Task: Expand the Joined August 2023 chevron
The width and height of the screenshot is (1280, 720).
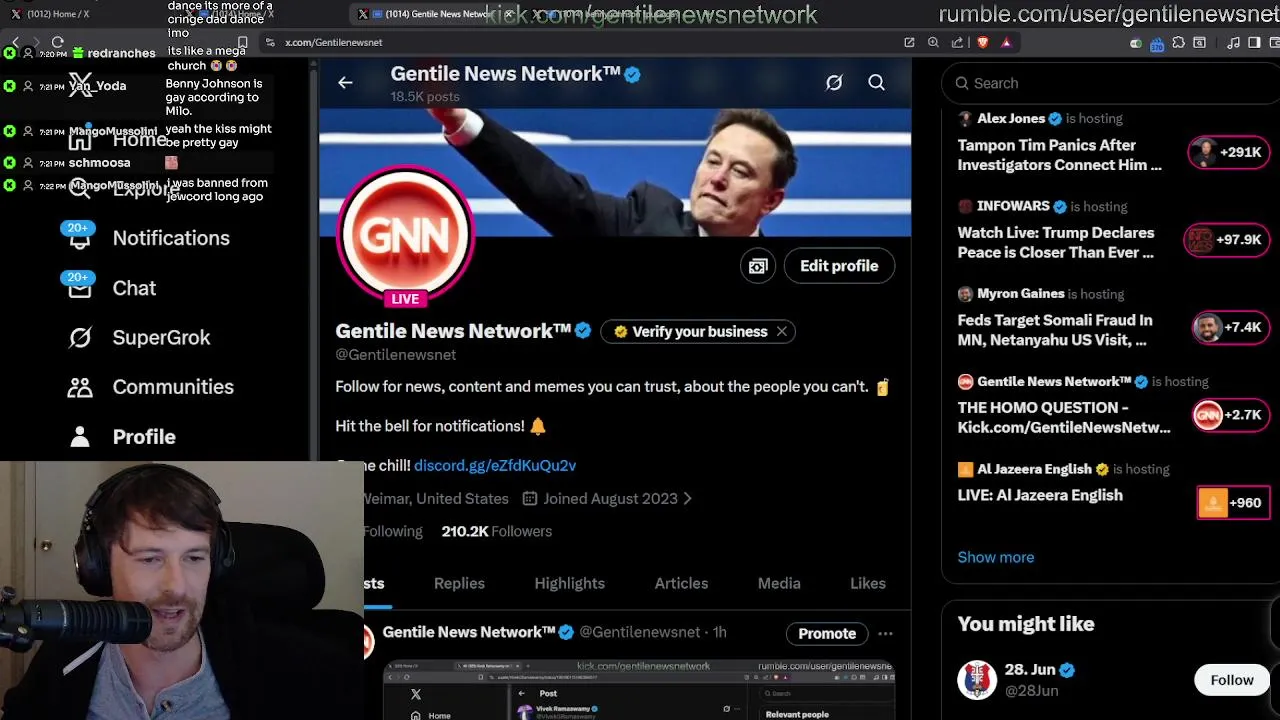Action: point(687,498)
